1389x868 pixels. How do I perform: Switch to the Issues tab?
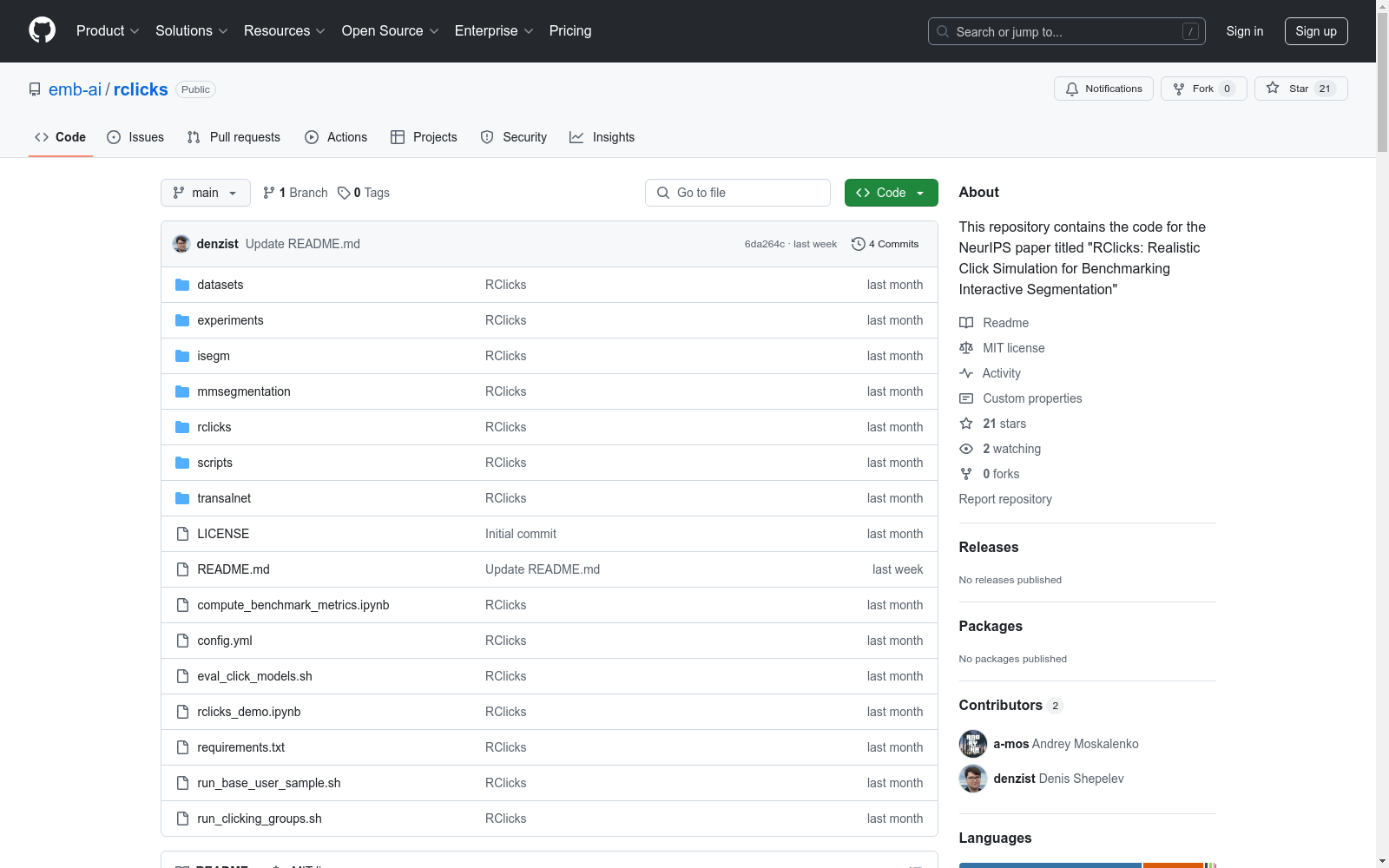point(135,137)
